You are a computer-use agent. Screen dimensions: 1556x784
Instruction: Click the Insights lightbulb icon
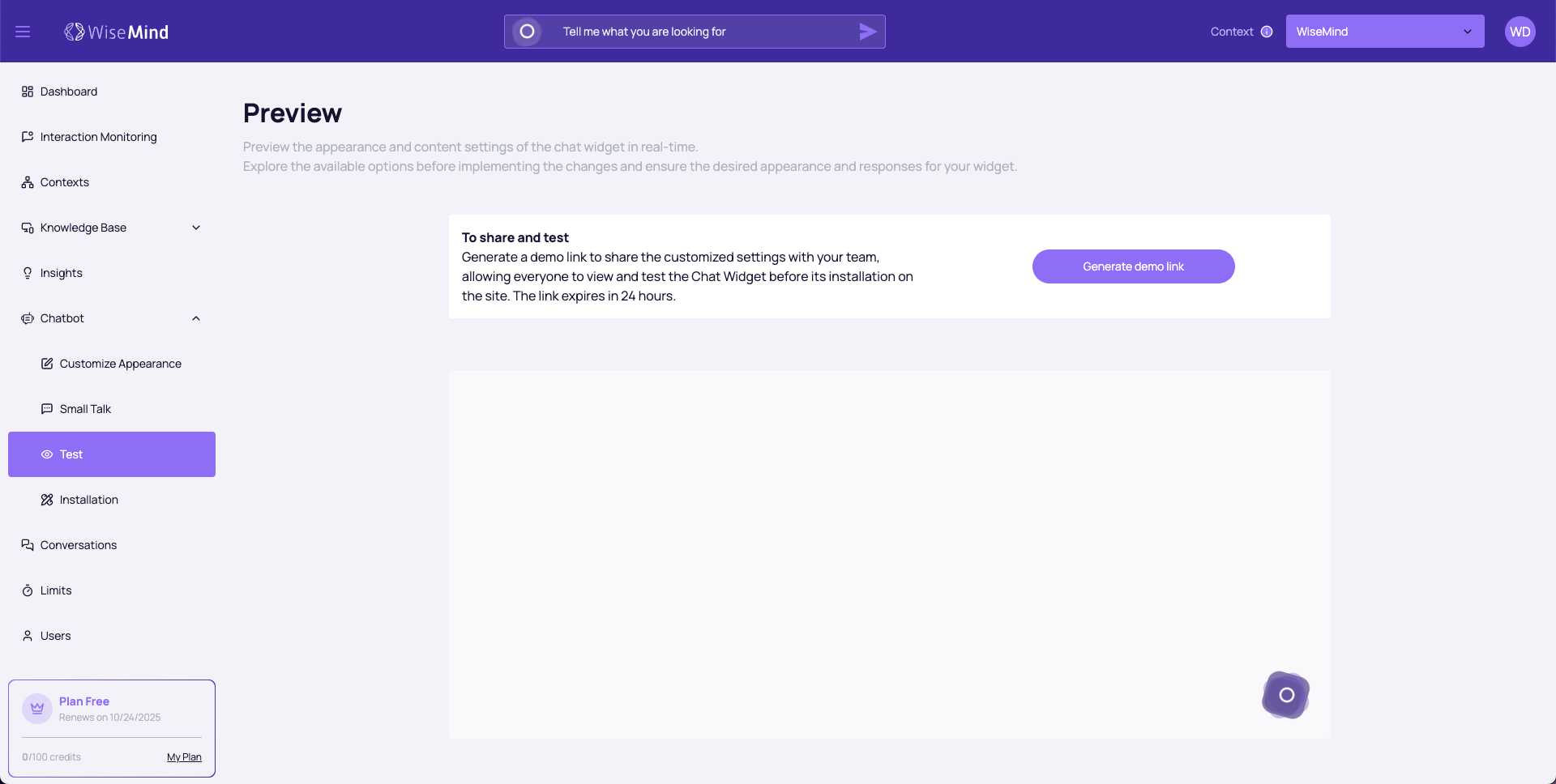[28, 273]
